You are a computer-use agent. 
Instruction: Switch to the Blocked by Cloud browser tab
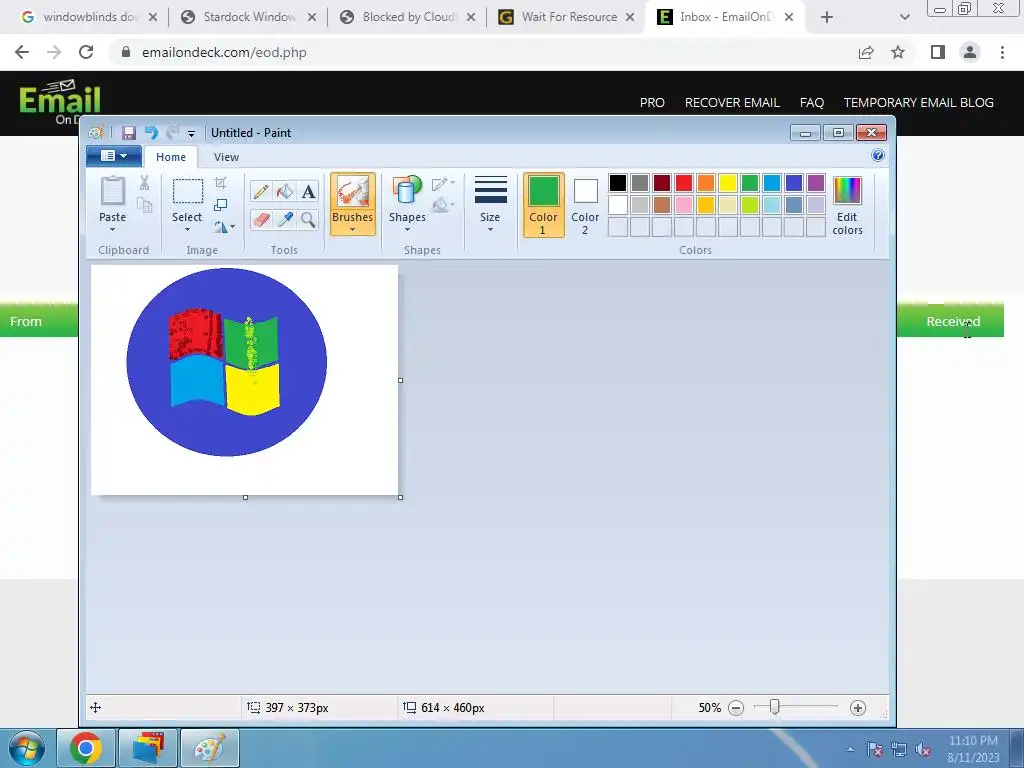(x=408, y=17)
